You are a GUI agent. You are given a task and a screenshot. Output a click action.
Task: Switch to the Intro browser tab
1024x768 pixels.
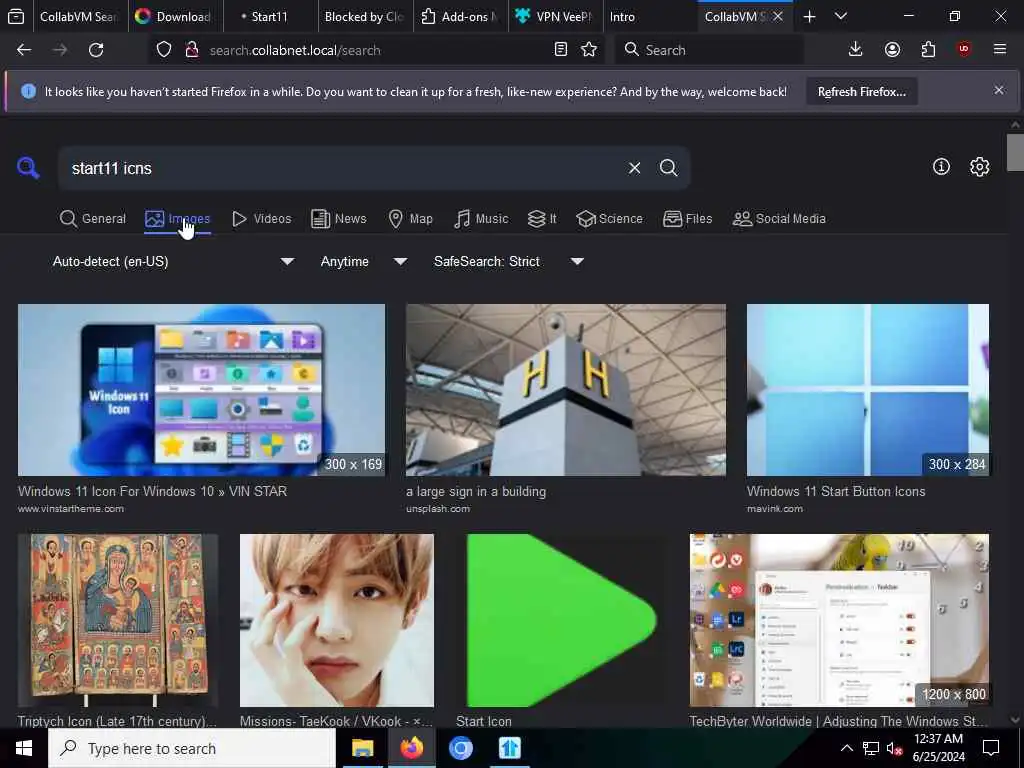[650, 16]
